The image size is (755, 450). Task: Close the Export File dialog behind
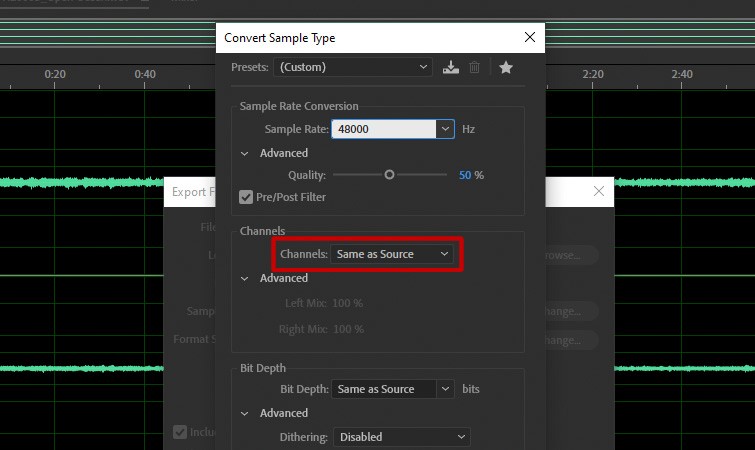pyautogui.click(x=599, y=191)
